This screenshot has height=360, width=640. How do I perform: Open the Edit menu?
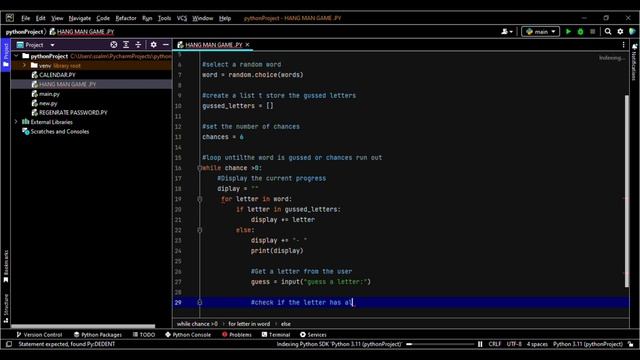coord(40,18)
